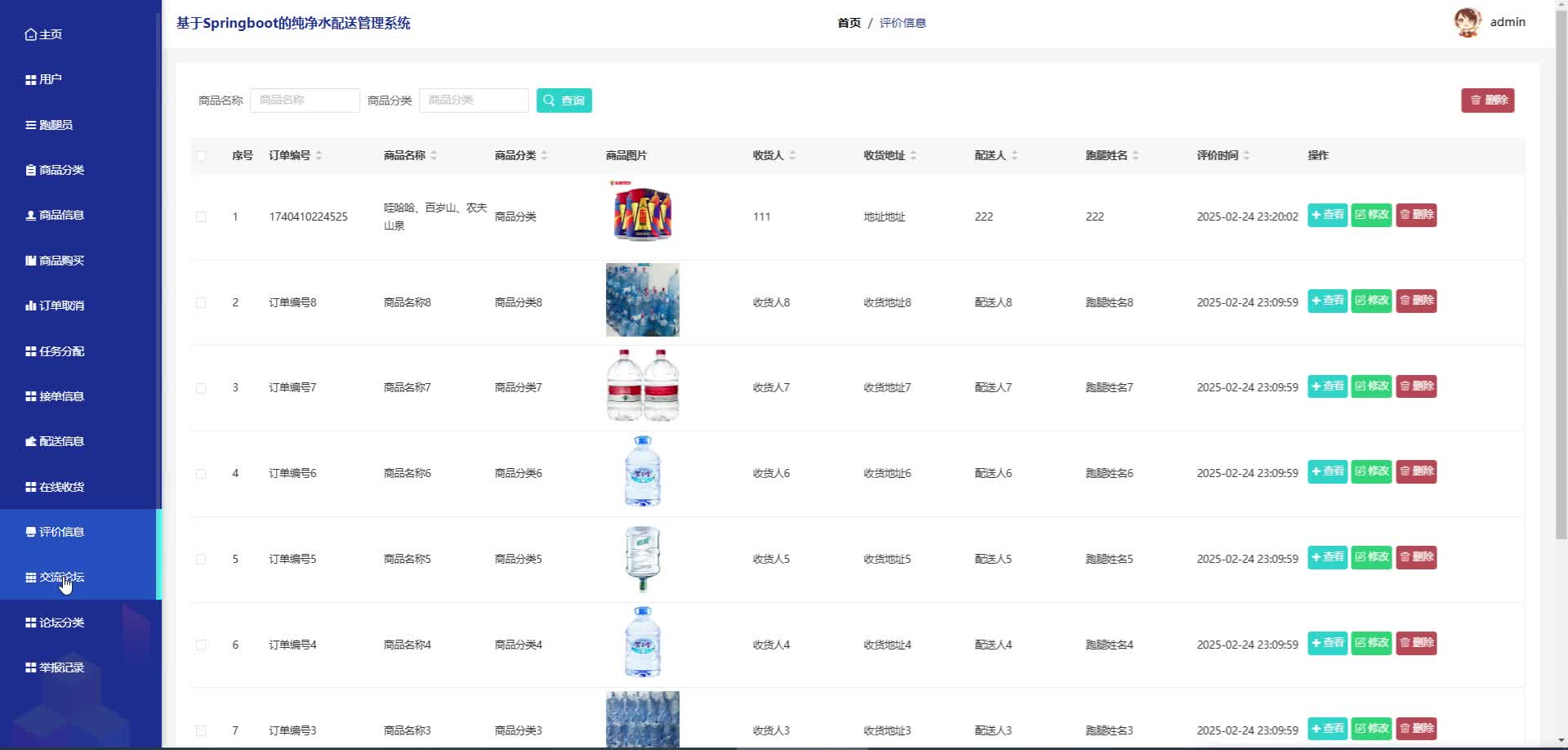Viewport: 1568px width, 750px height.
Task: Select the checkbox for row 订单编号6
Action: pyautogui.click(x=201, y=474)
